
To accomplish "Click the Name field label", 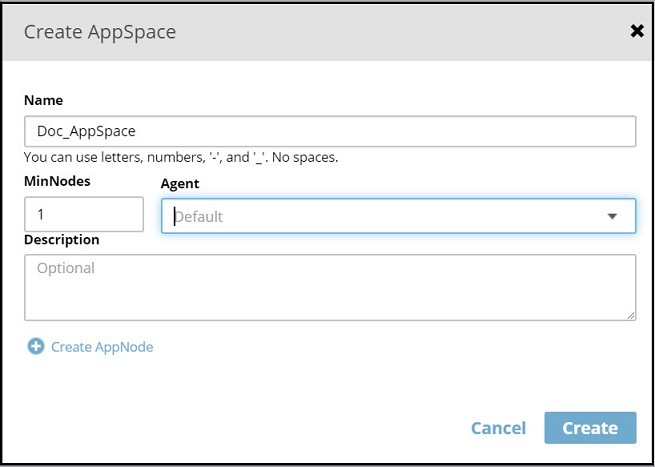I will 43,100.
